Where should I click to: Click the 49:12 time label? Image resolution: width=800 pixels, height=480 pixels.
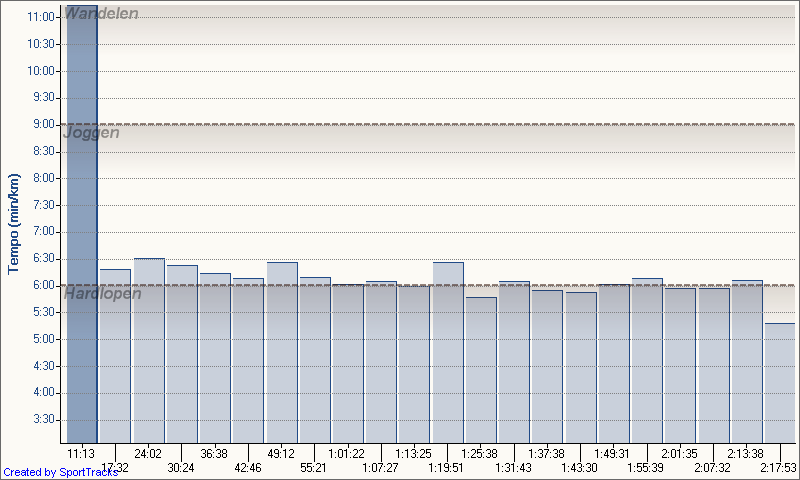click(281, 453)
